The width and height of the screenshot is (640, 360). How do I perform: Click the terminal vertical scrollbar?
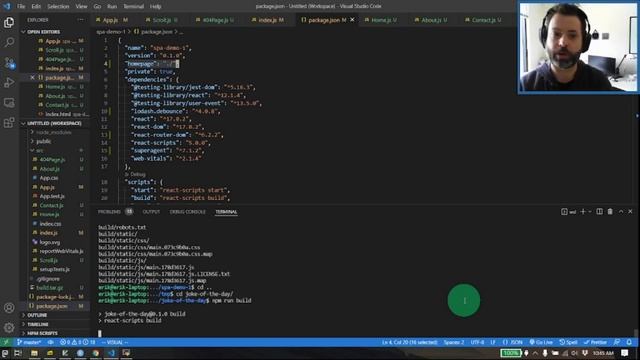click(x=636, y=333)
